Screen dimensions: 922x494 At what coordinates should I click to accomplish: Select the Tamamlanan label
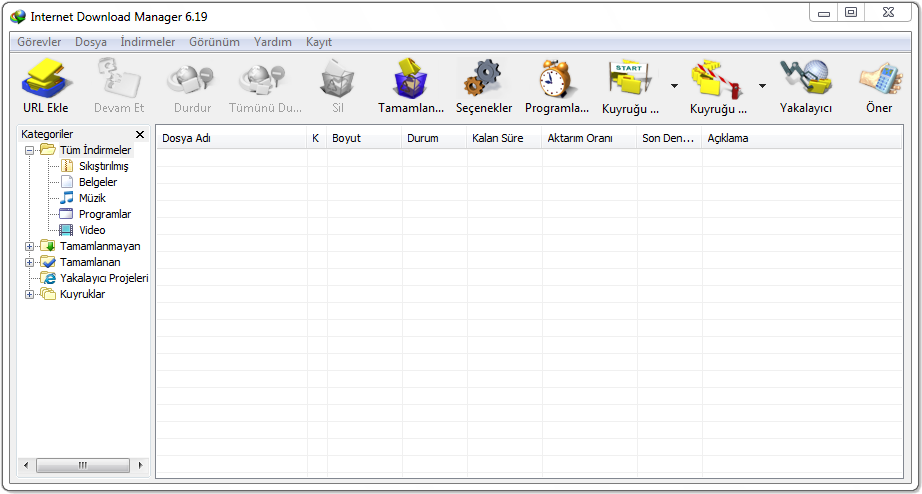[91, 262]
